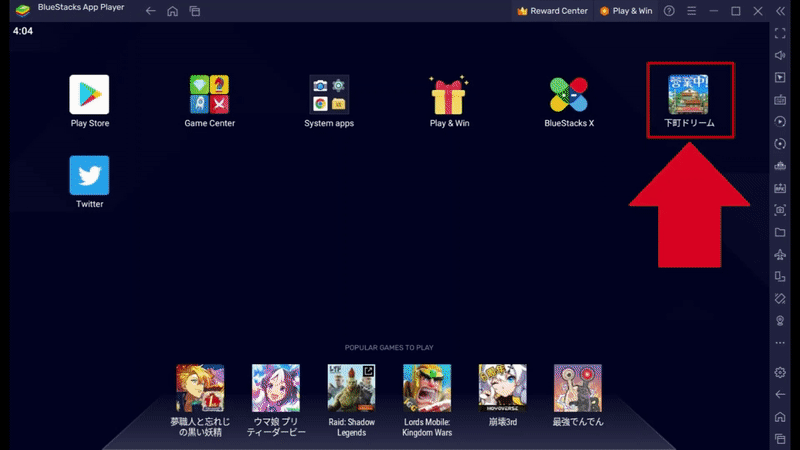Click the home icon in the sidebar
The image size is (800, 450).
[780, 417]
